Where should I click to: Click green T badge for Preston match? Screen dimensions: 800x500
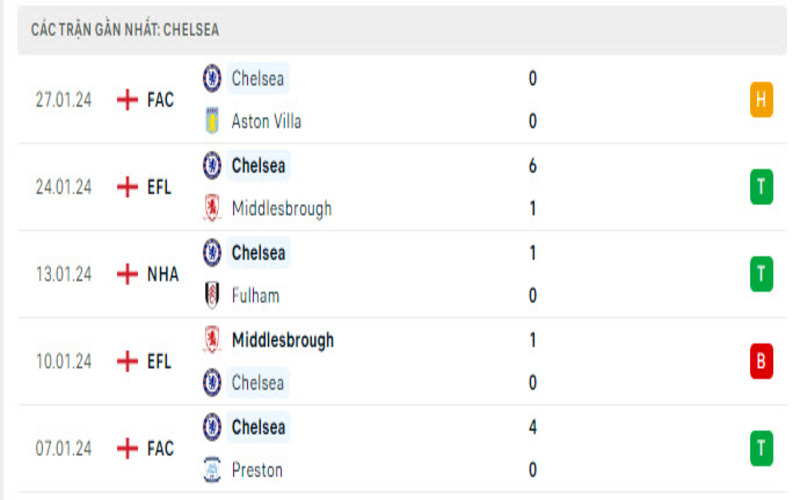pos(761,448)
